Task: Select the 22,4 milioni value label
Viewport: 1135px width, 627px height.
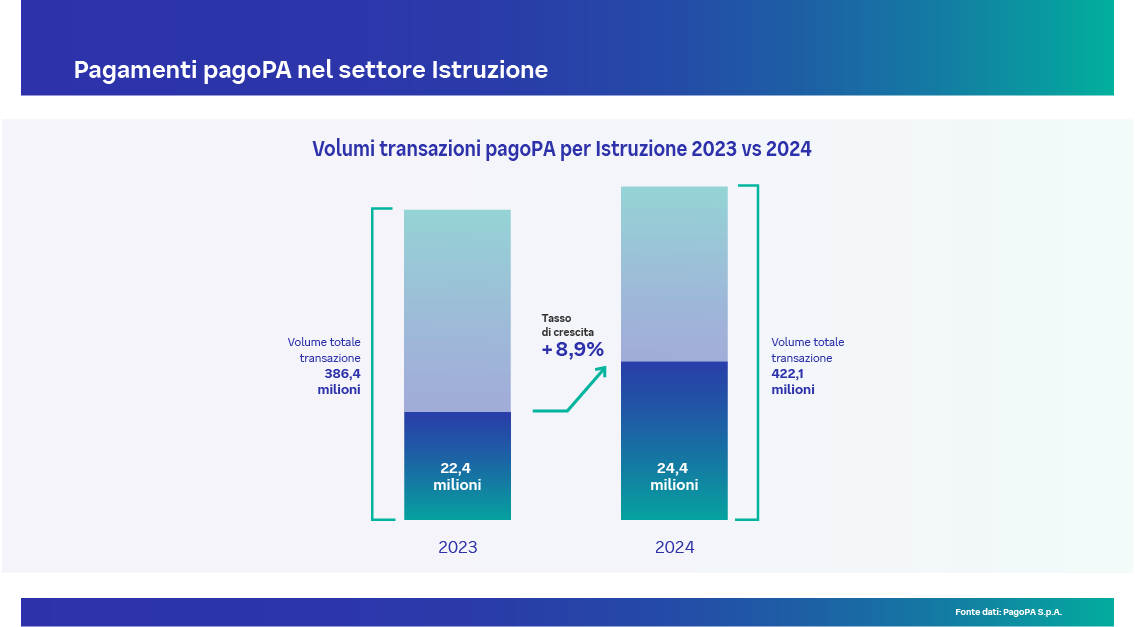Action: coord(457,477)
